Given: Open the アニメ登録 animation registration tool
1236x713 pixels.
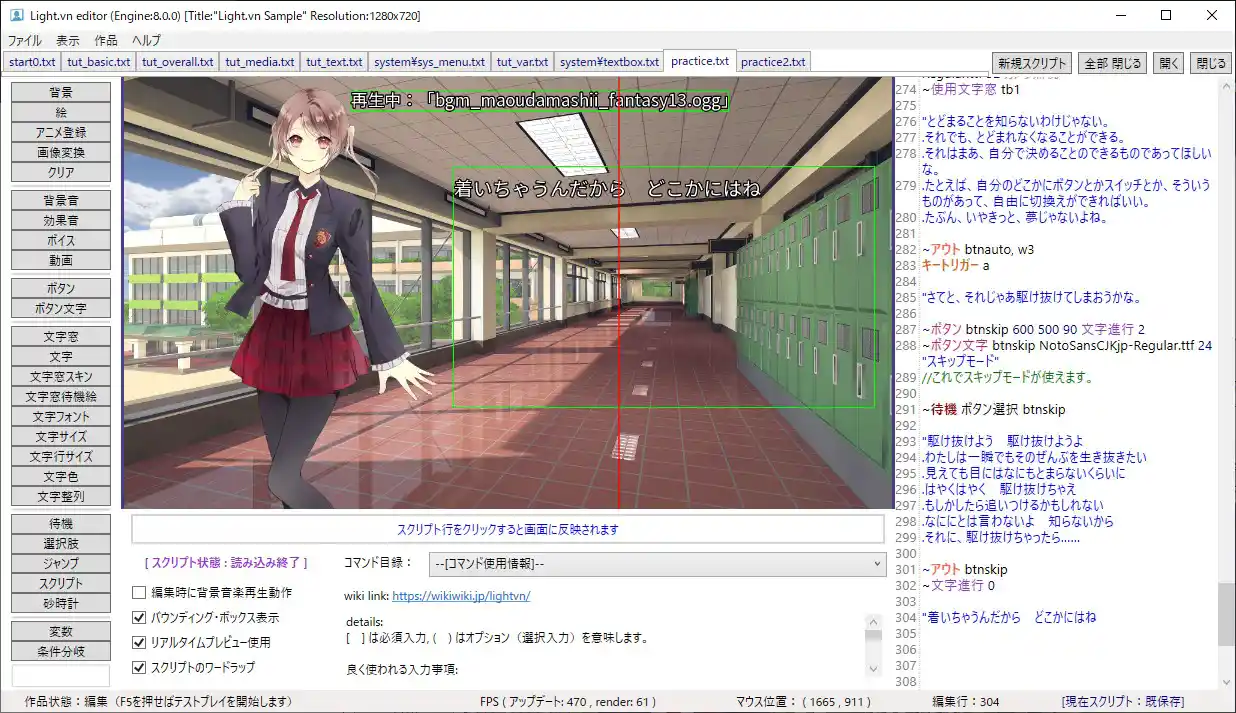Looking at the screenshot, I should pos(59,131).
